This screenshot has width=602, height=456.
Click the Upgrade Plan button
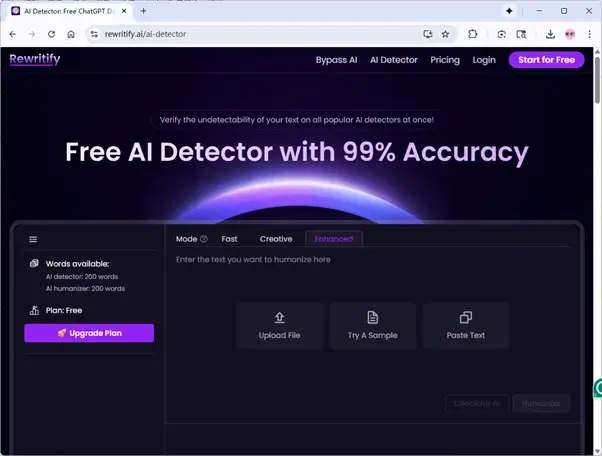(89, 333)
